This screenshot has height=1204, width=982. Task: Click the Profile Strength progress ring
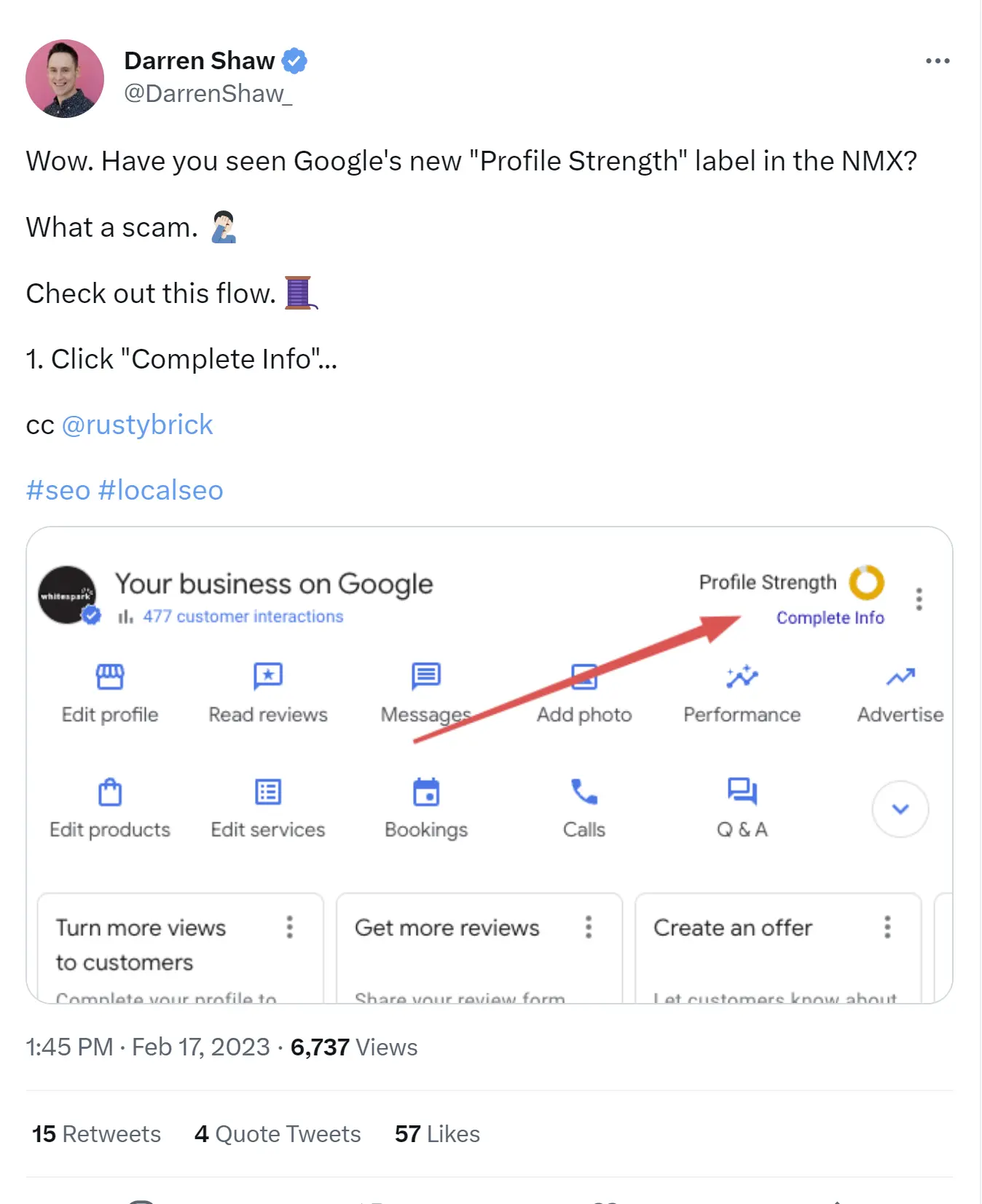pyautogui.click(x=867, y=583)
